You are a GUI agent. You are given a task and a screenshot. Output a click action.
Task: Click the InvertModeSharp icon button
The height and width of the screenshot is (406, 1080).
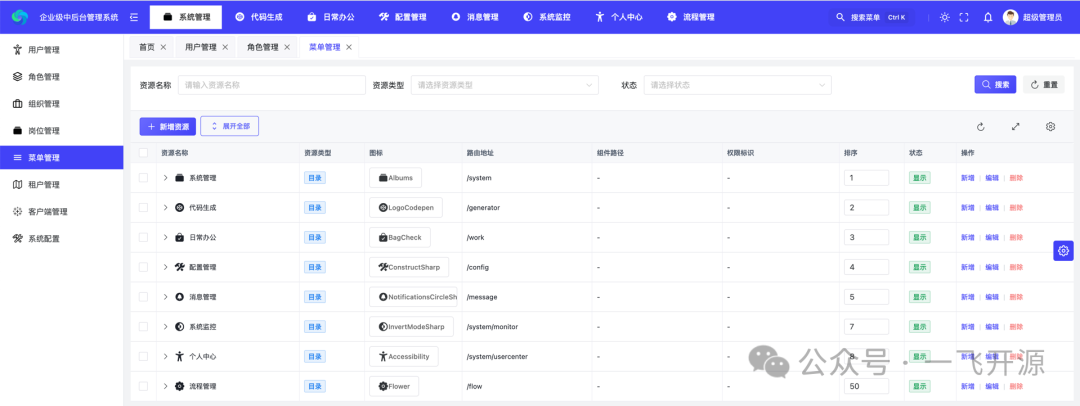pyautogui.click(x=412, y=327)
